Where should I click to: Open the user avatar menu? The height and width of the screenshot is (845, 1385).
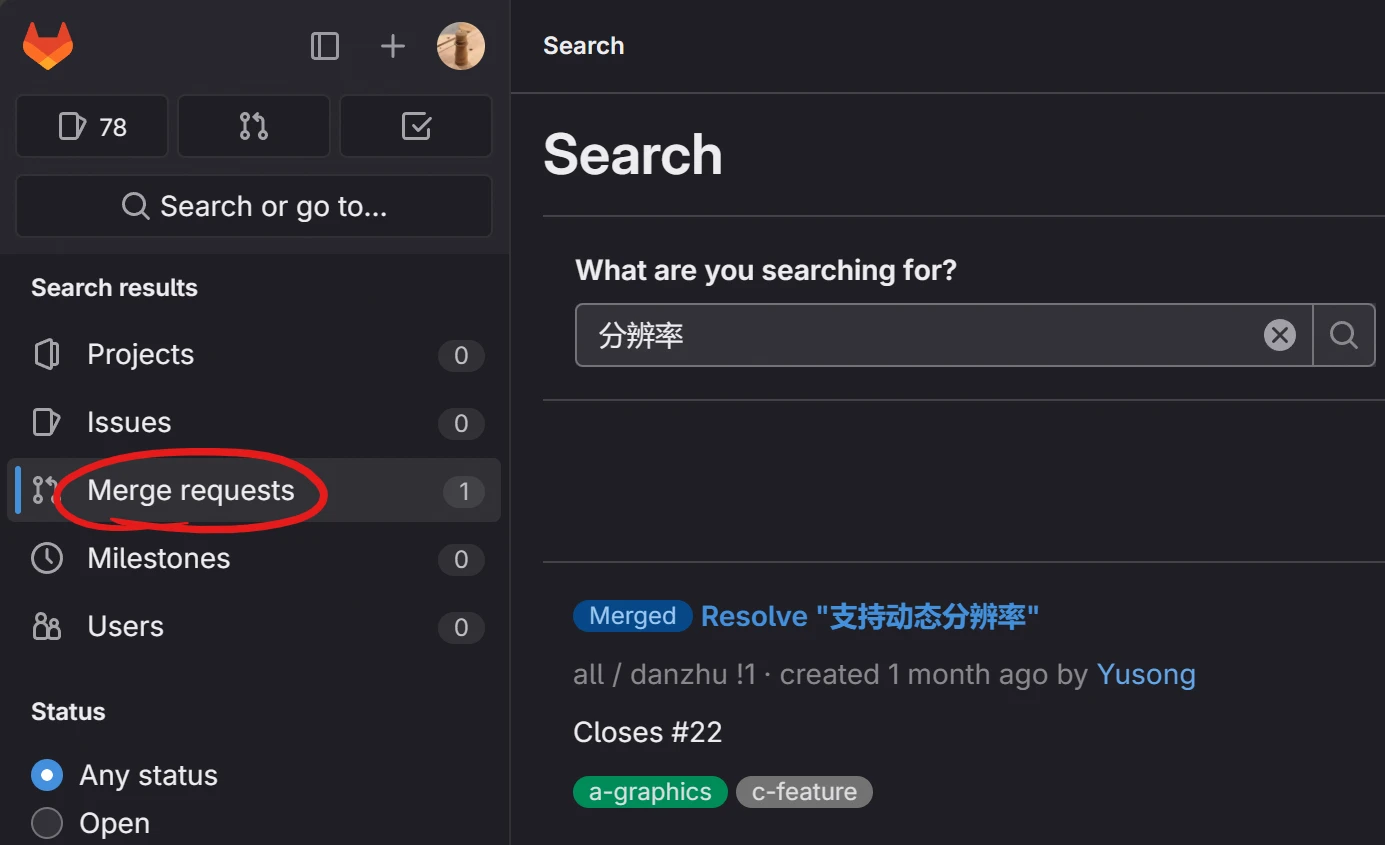click(461, 46)
